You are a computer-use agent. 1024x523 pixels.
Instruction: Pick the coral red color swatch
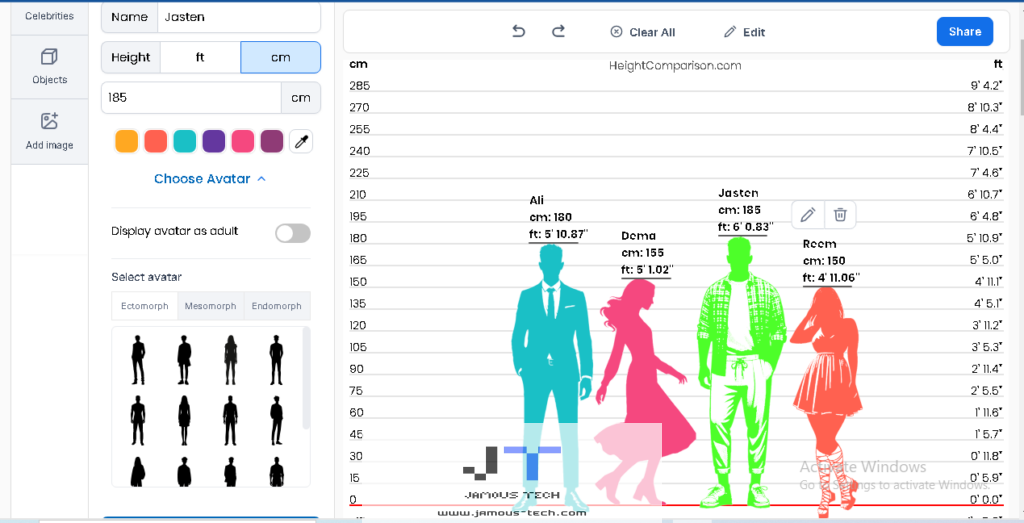[x=155, y=141]
